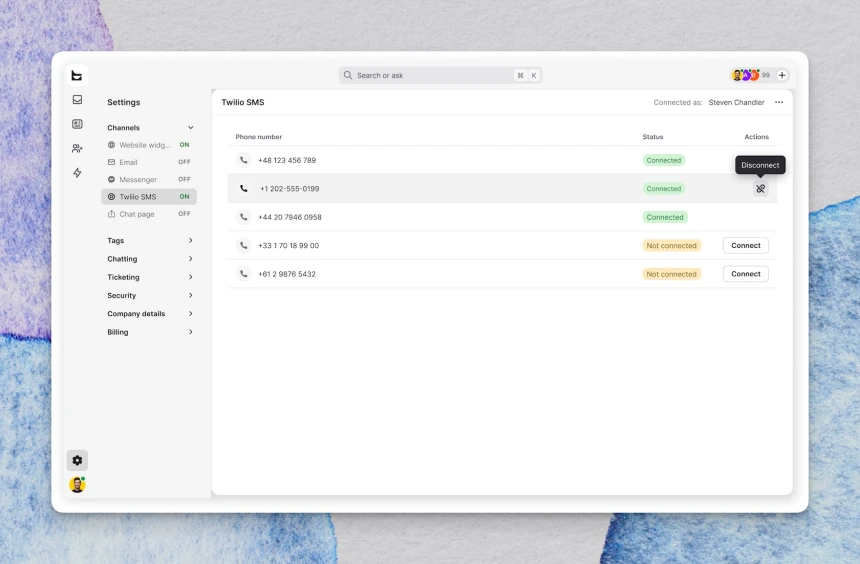Click the Actions column header

tap(756, 137)
